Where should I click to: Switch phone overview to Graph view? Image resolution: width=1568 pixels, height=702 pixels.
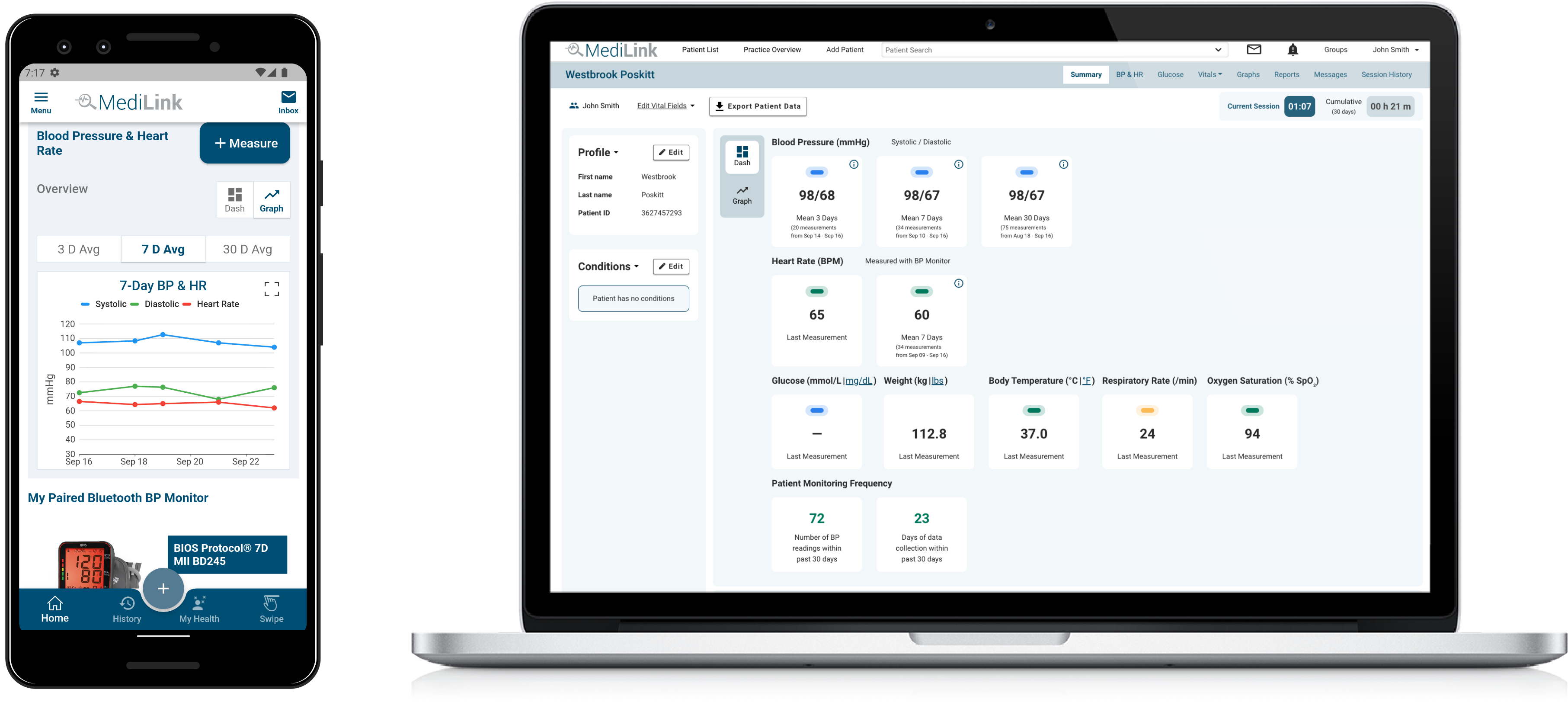coord(272,200)
